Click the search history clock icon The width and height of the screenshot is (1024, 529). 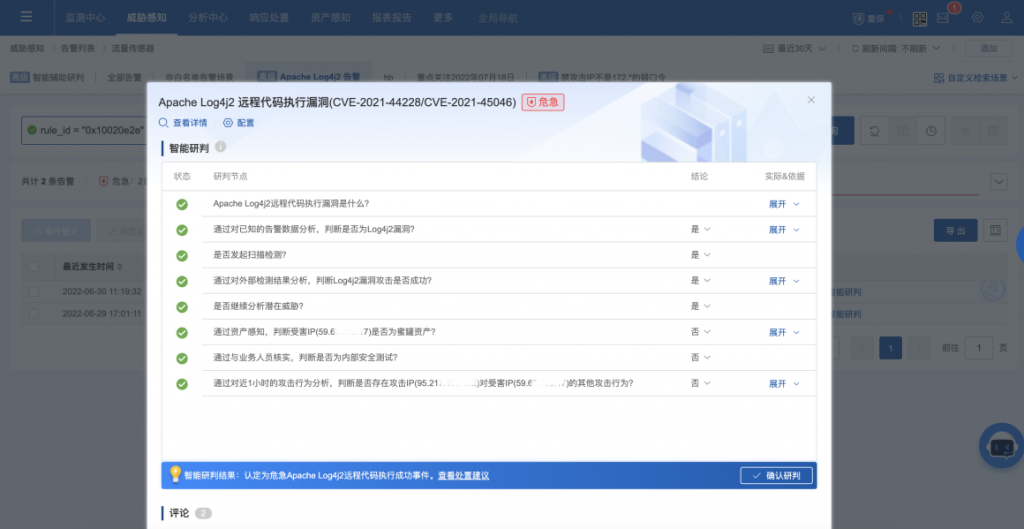pyautogui.click(x=931, y=131)
